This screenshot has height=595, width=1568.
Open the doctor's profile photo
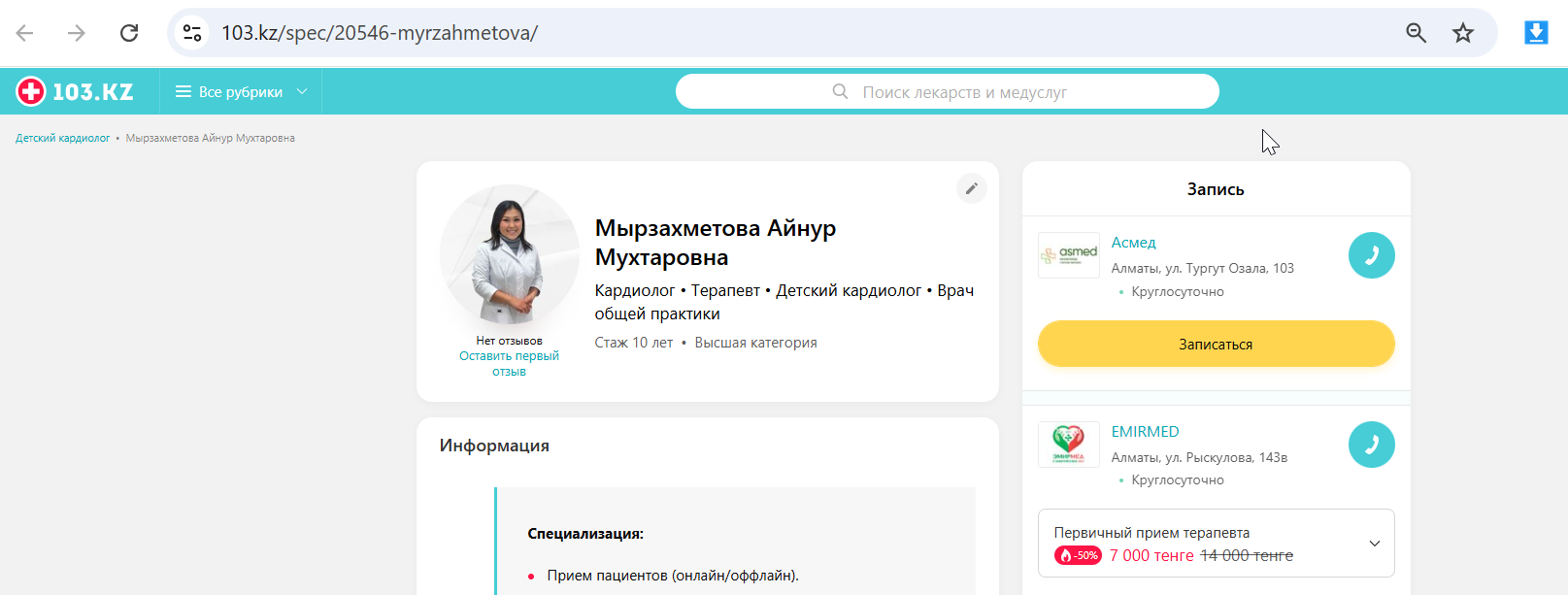[x=509, y=254]
